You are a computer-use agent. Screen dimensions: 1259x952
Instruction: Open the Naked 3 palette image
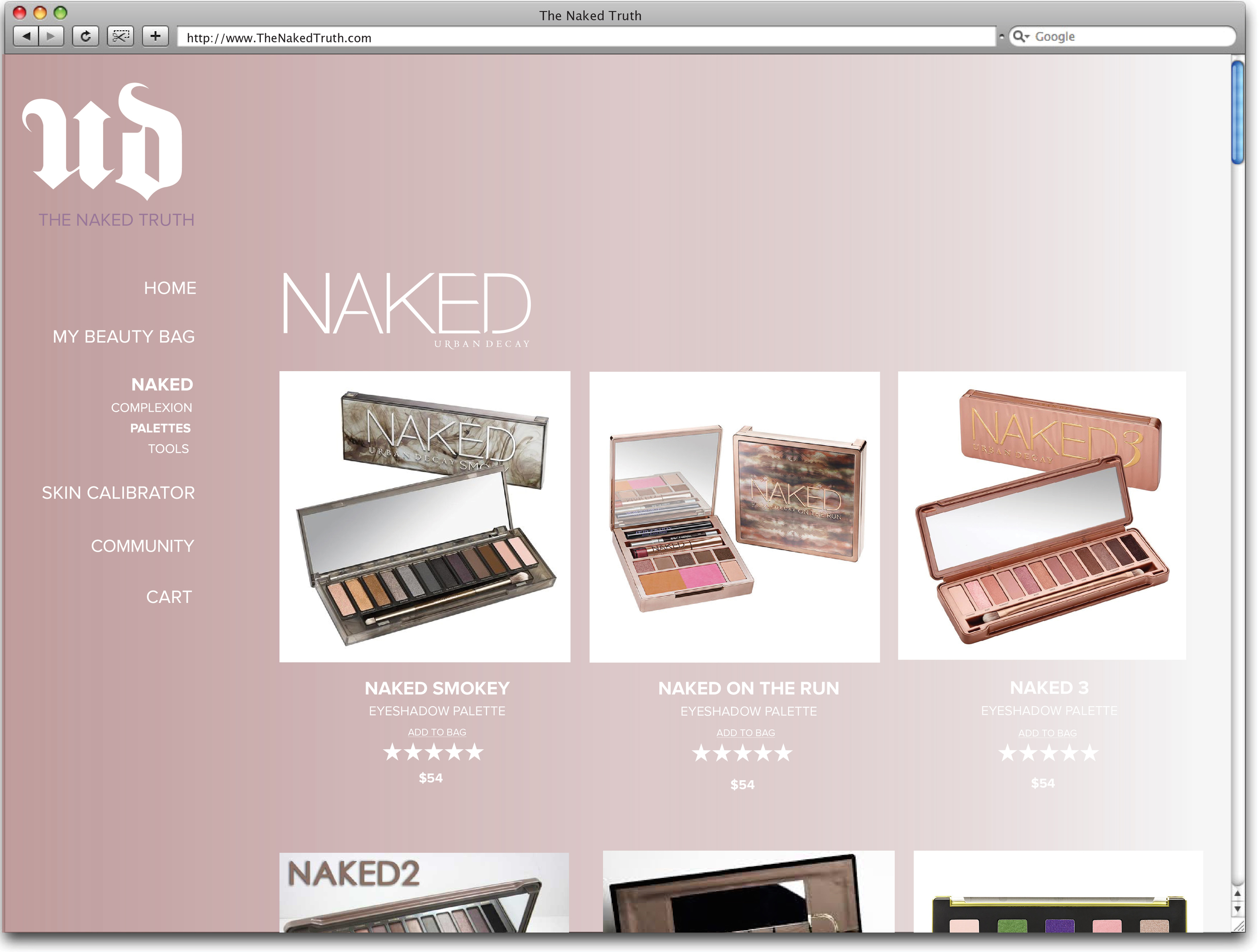[1042, 516]
